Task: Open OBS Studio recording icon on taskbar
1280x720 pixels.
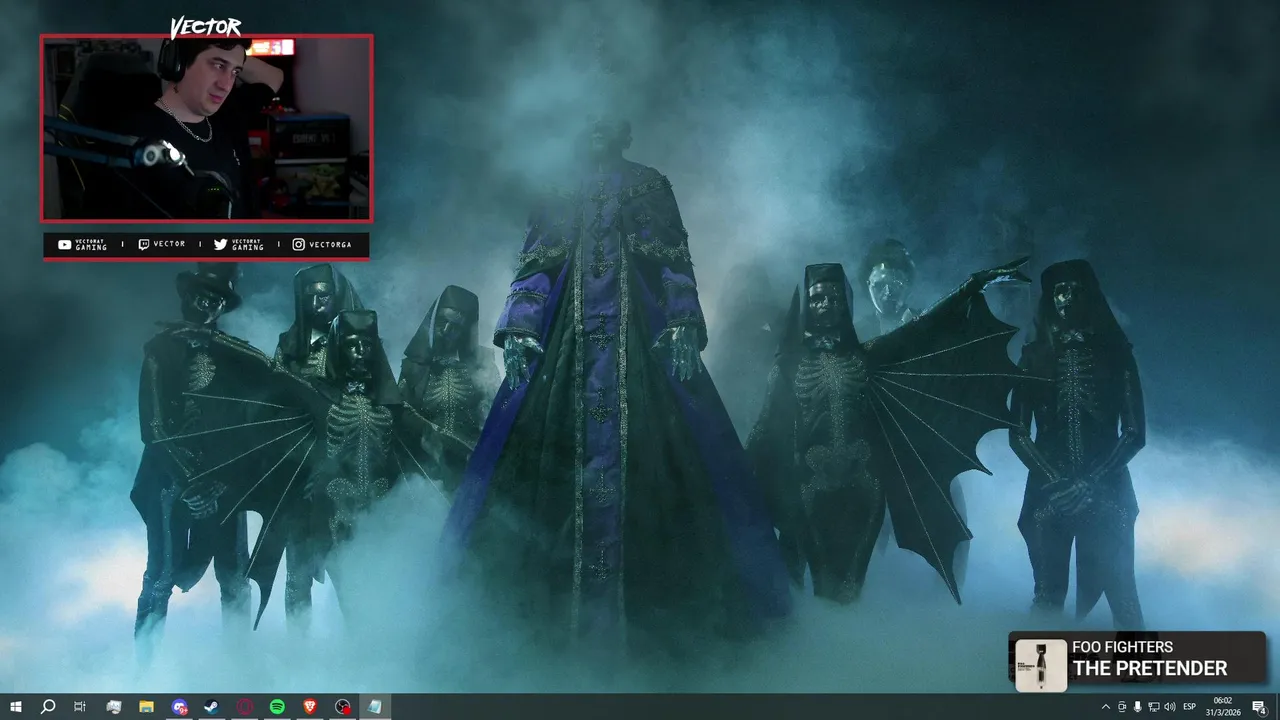Action: pyautogui.click(x=343, y=707)
